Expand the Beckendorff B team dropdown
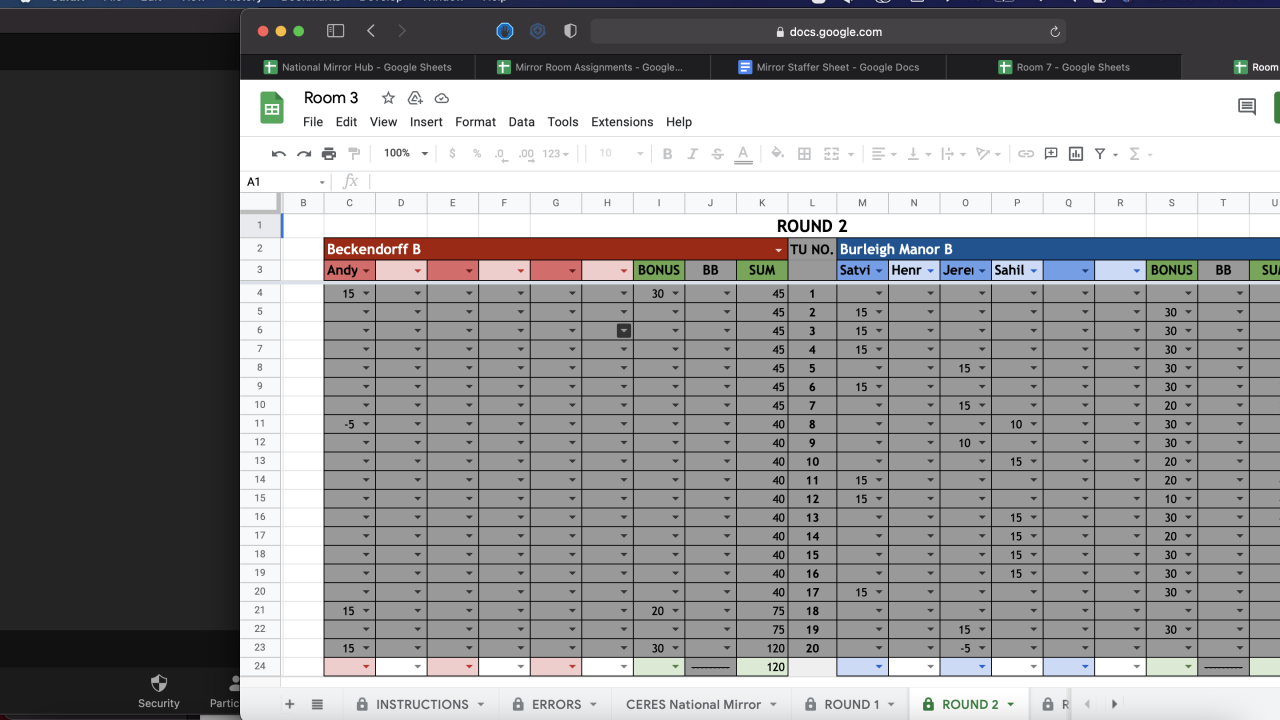1280x720 pixels. 779,249
